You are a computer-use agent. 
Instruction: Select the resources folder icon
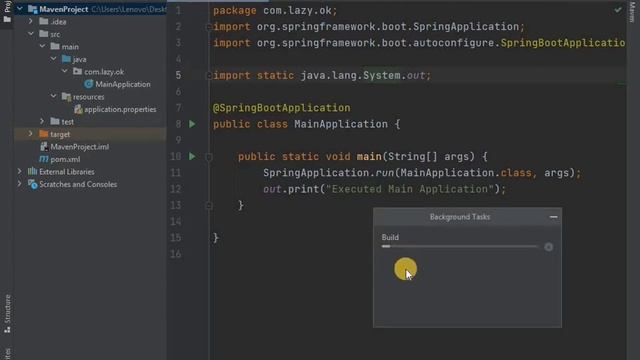pyautogui.click(x=66, y=96)
